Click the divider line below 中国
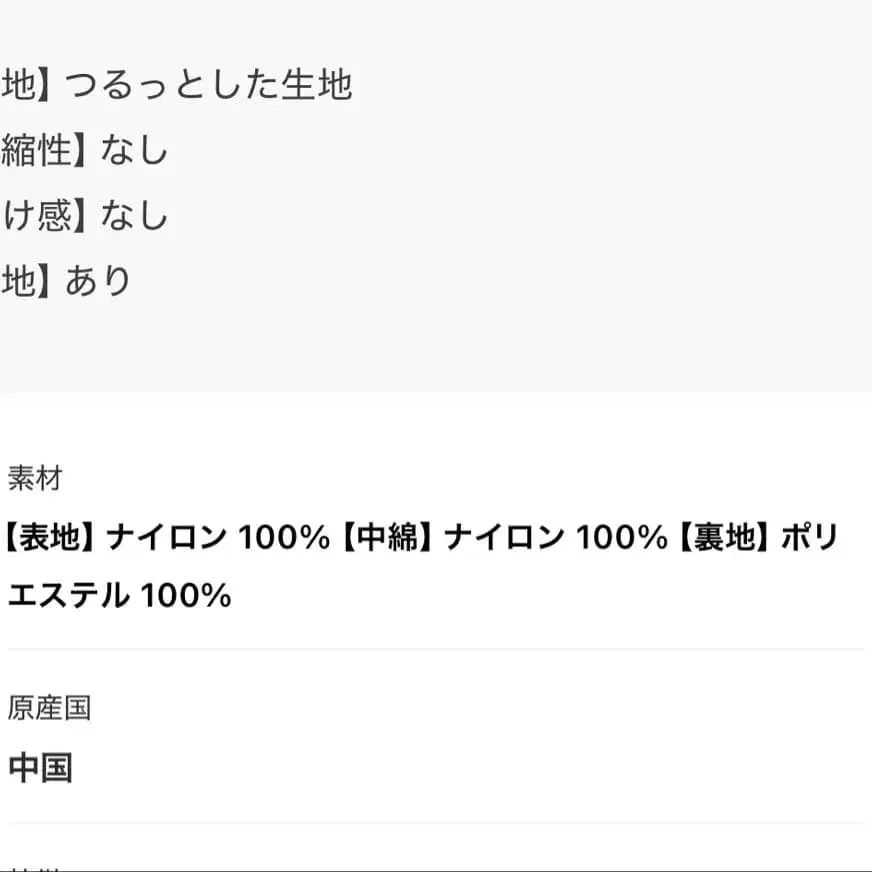The width and height of the screenshot is (872, 872). (436, 823)
